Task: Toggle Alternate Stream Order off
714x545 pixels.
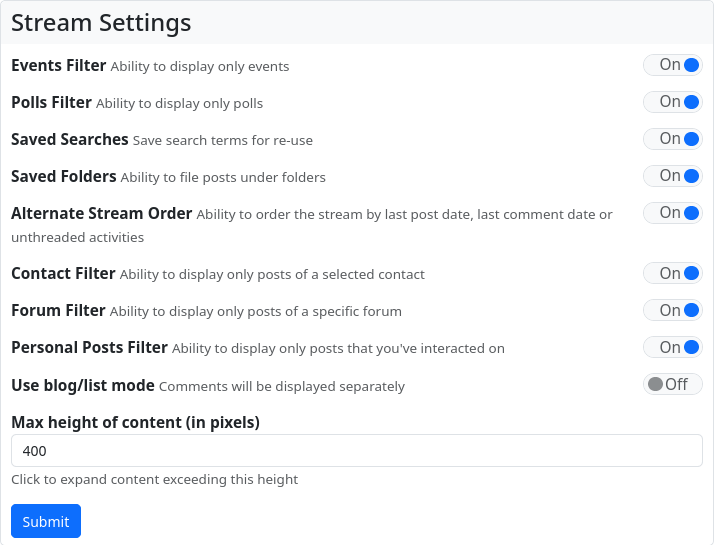Action: 672,213
